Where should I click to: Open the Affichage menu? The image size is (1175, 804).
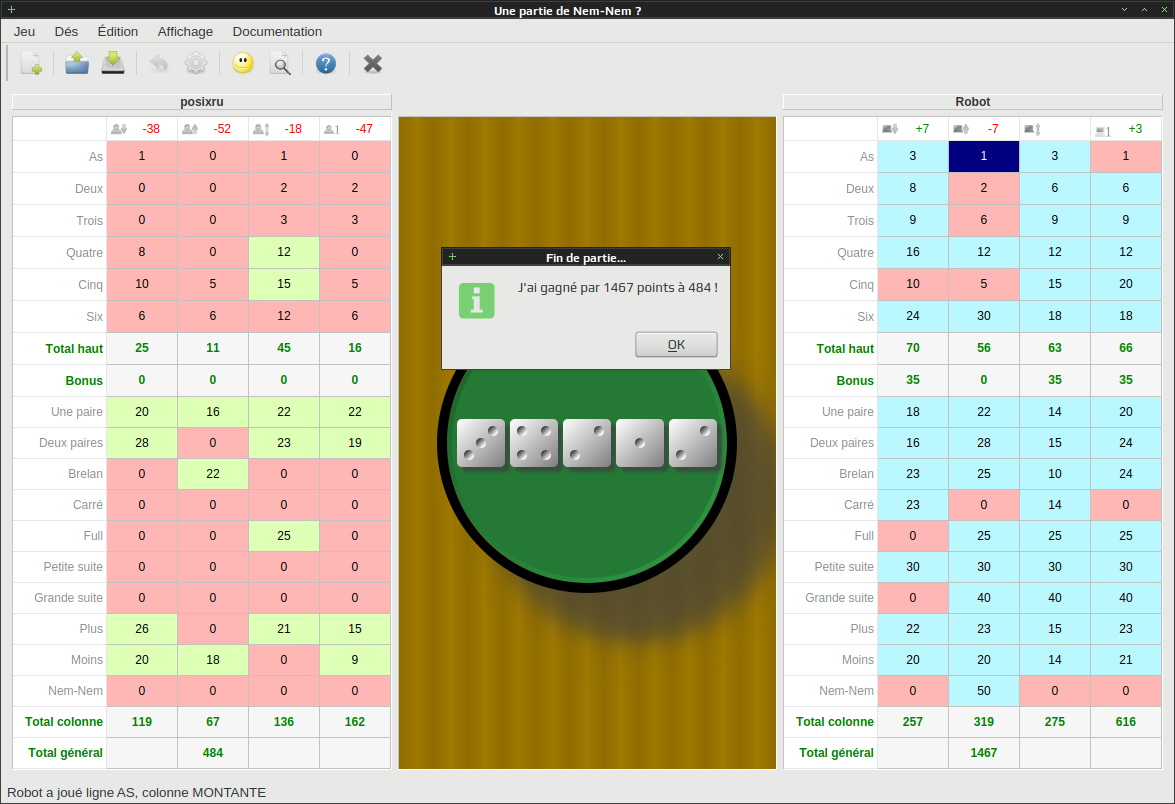click(185, 31)
